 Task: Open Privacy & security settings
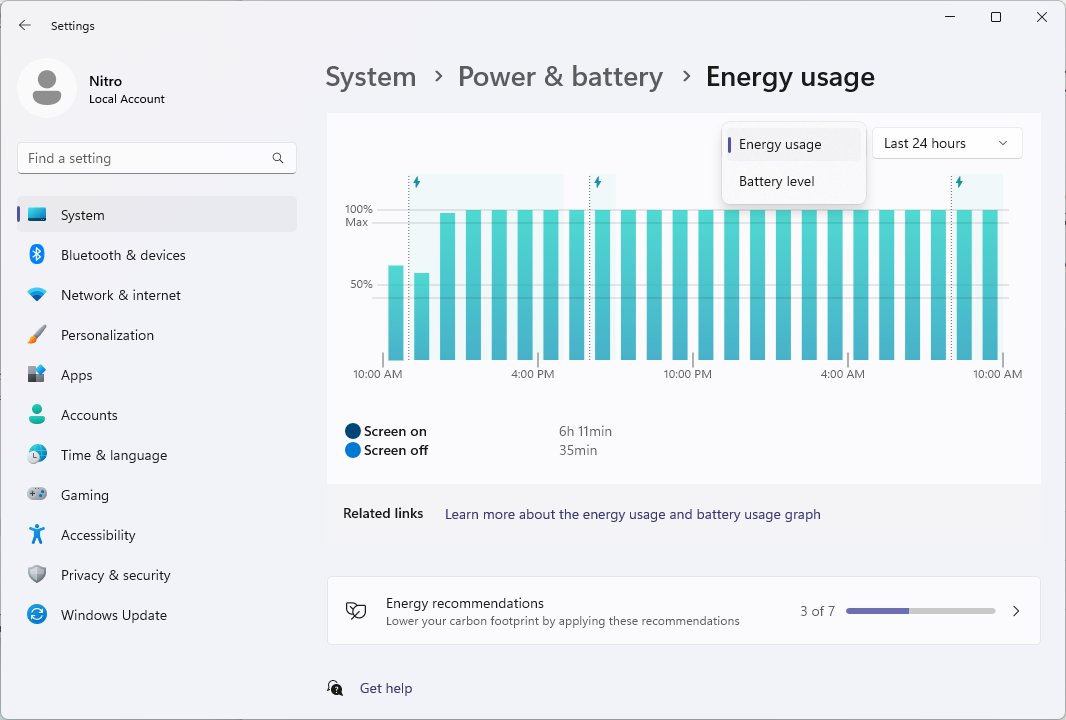click(x=157, y=575)
